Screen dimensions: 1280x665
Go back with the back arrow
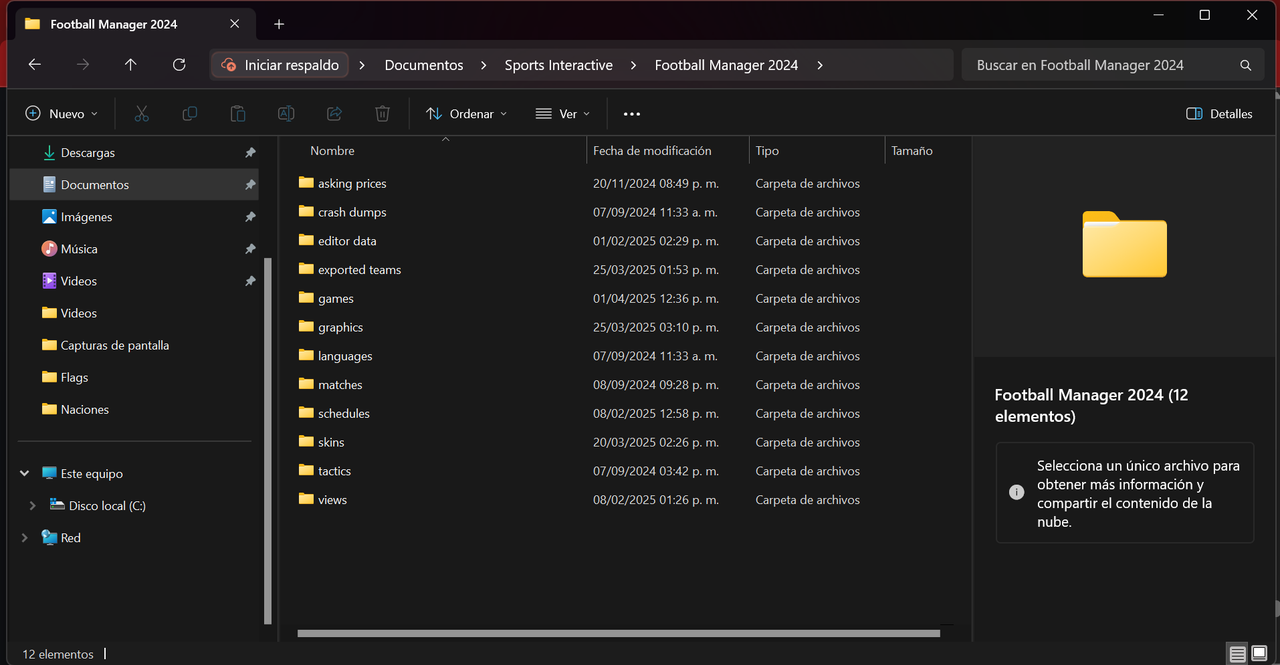[35, 65]
